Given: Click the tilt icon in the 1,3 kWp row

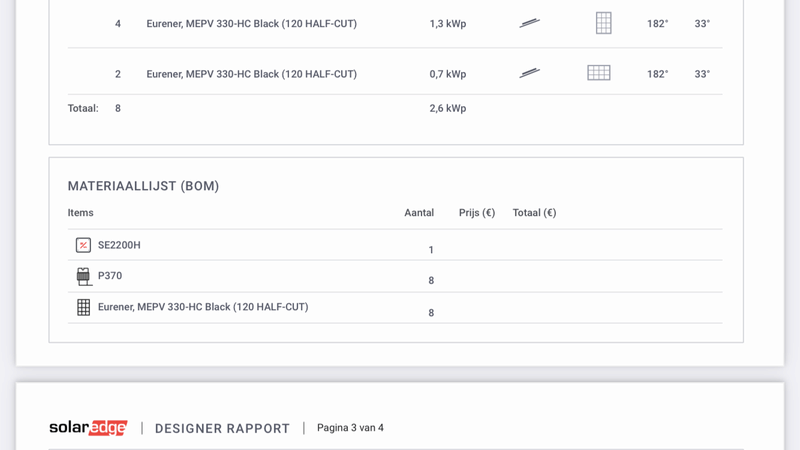Looking at the screenshot, I should pos(529,23).
